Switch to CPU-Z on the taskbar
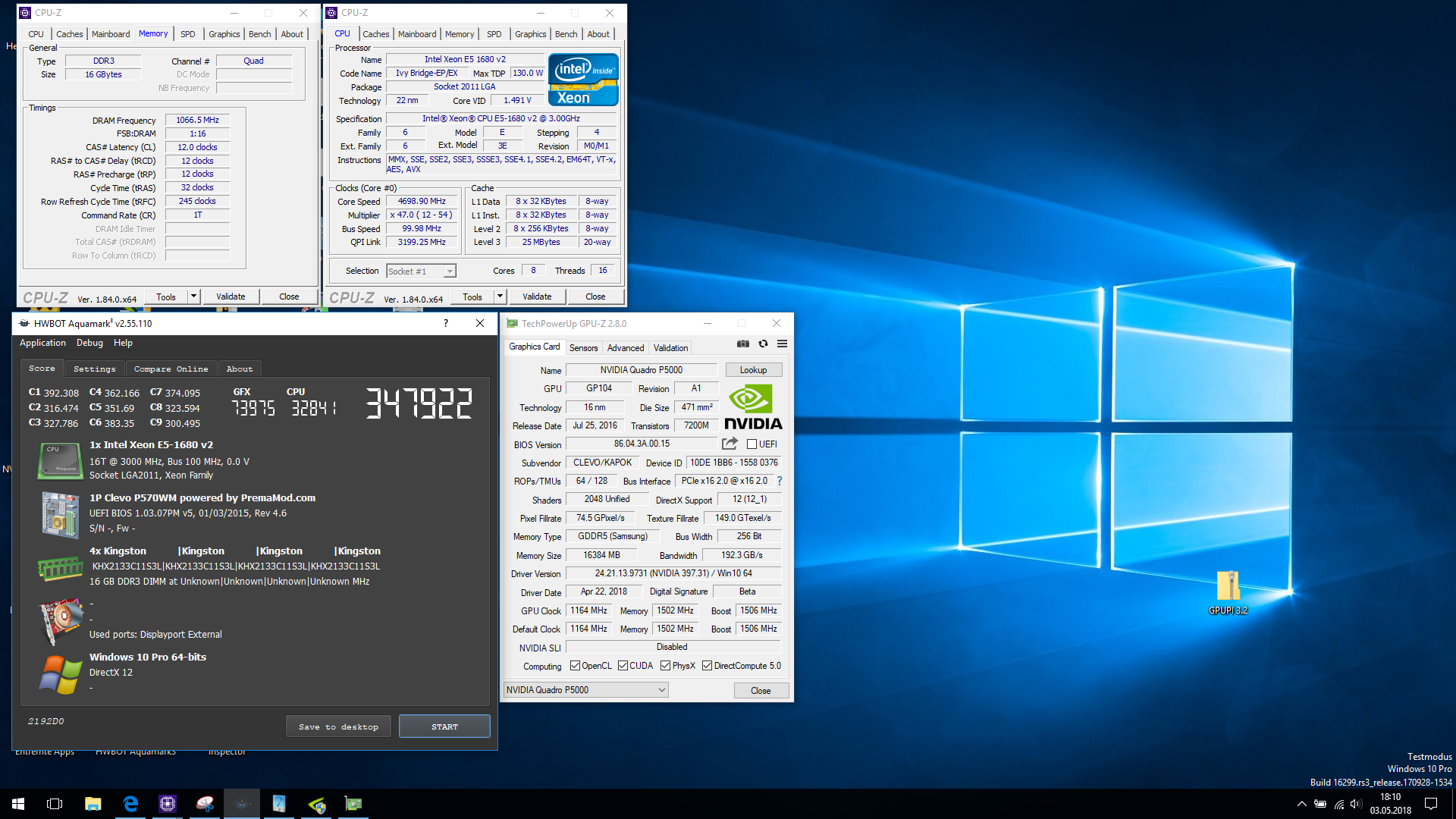The image size is (1456, 819). (x=168, y=804)
